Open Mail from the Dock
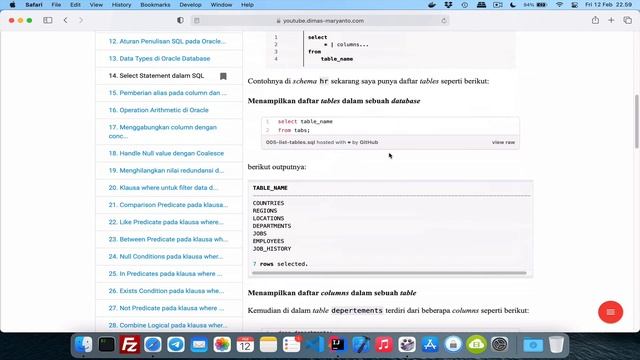Image resolution: width=640 pixels, height=360 pixels. click(x=199, y=345)
